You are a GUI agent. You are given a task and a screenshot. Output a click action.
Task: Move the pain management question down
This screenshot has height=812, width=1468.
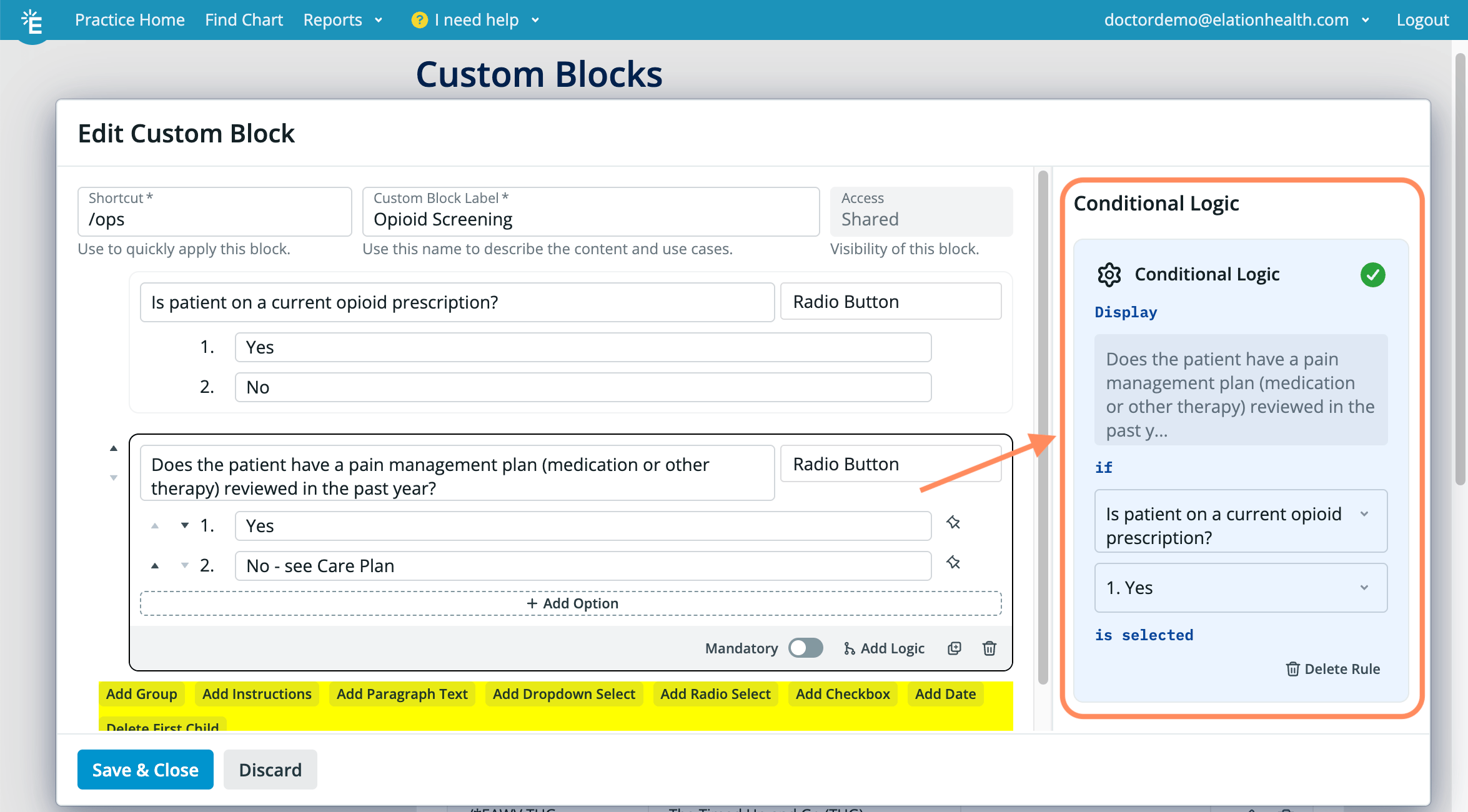pyautogui.click(x=113, y=478)
